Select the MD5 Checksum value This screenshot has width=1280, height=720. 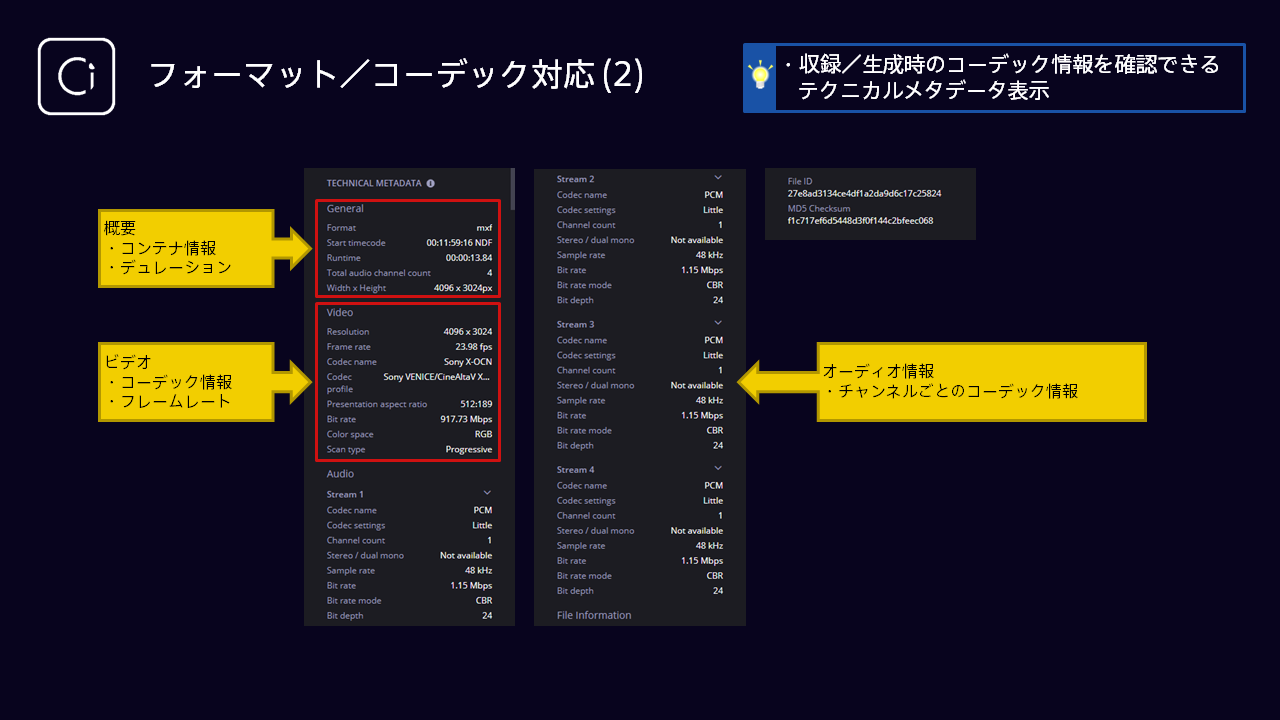860,221
